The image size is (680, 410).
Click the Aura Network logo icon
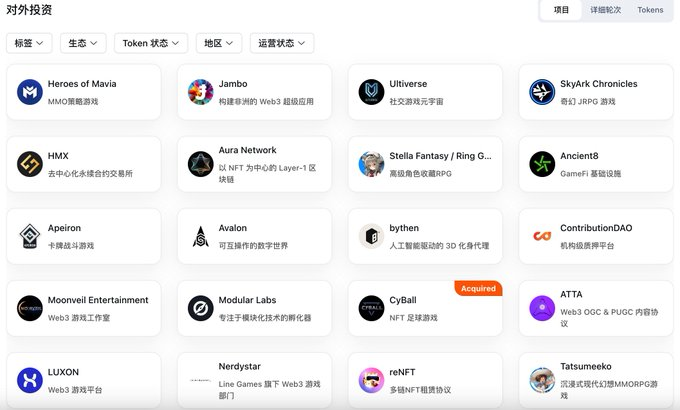(200, 164)
